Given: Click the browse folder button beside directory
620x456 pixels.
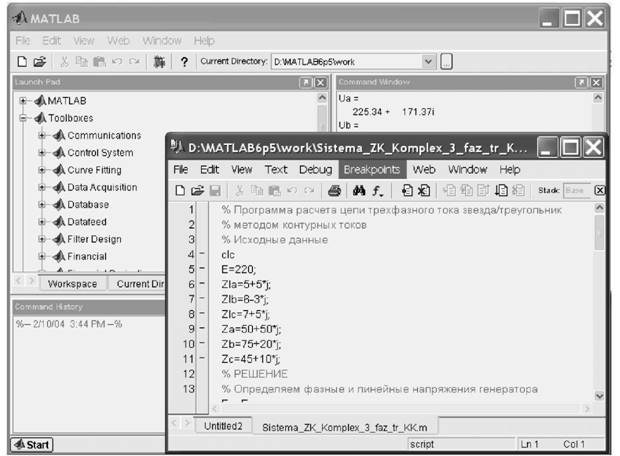Looking at the screenshot, I should click(446, 62).
